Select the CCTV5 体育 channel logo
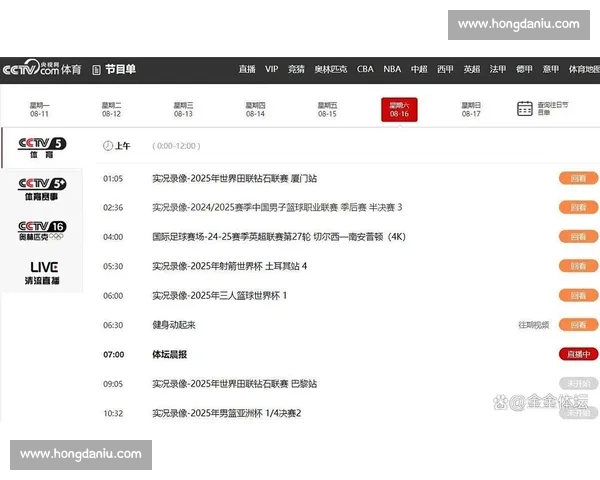 pyautogui.click(x=42, y=147)
